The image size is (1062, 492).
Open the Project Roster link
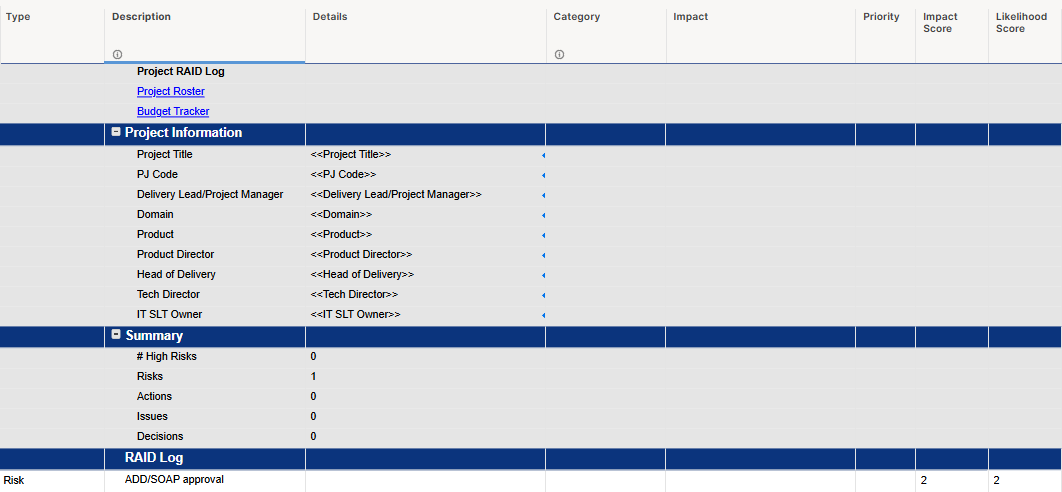171,91
